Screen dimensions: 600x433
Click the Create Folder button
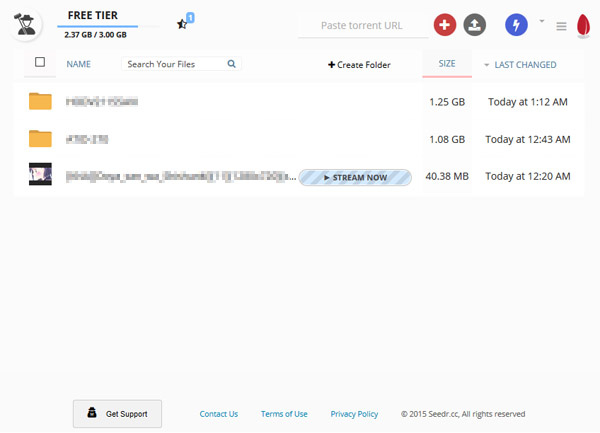359,65
